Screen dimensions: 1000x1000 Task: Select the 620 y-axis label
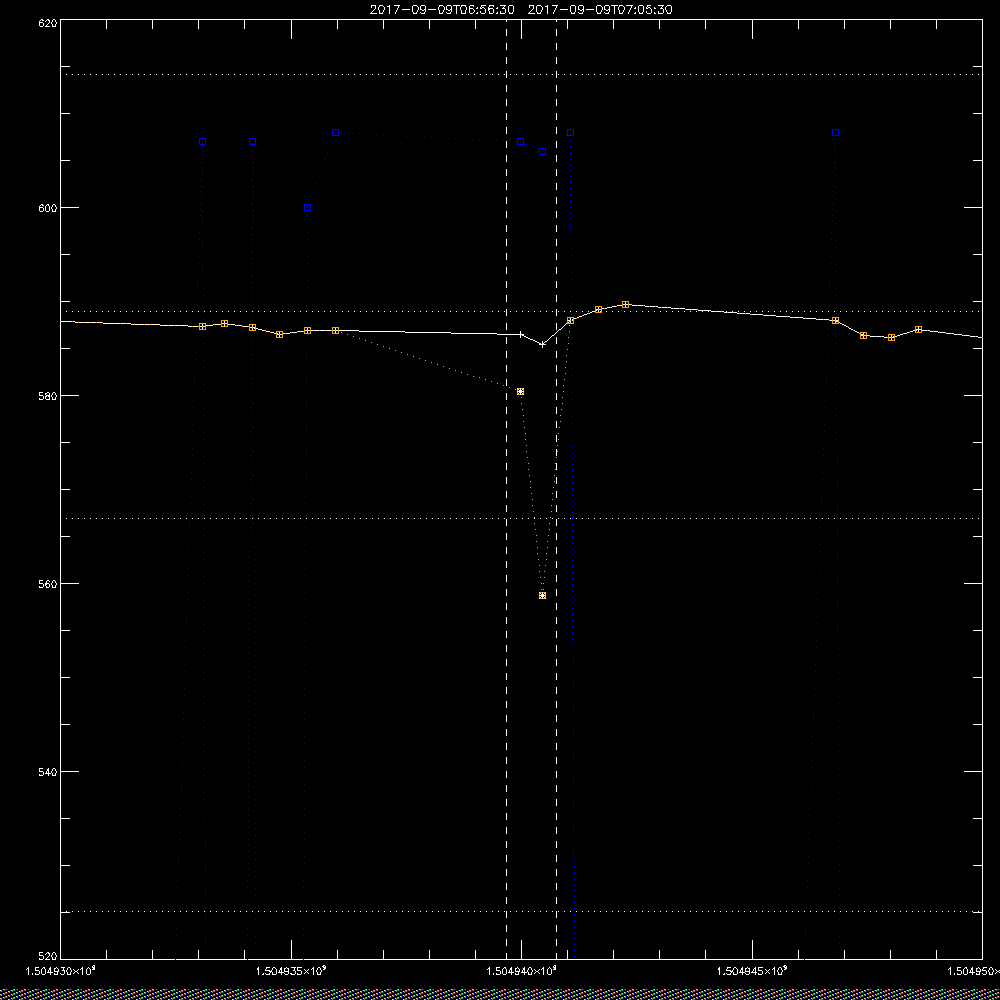tap(47, 23)
